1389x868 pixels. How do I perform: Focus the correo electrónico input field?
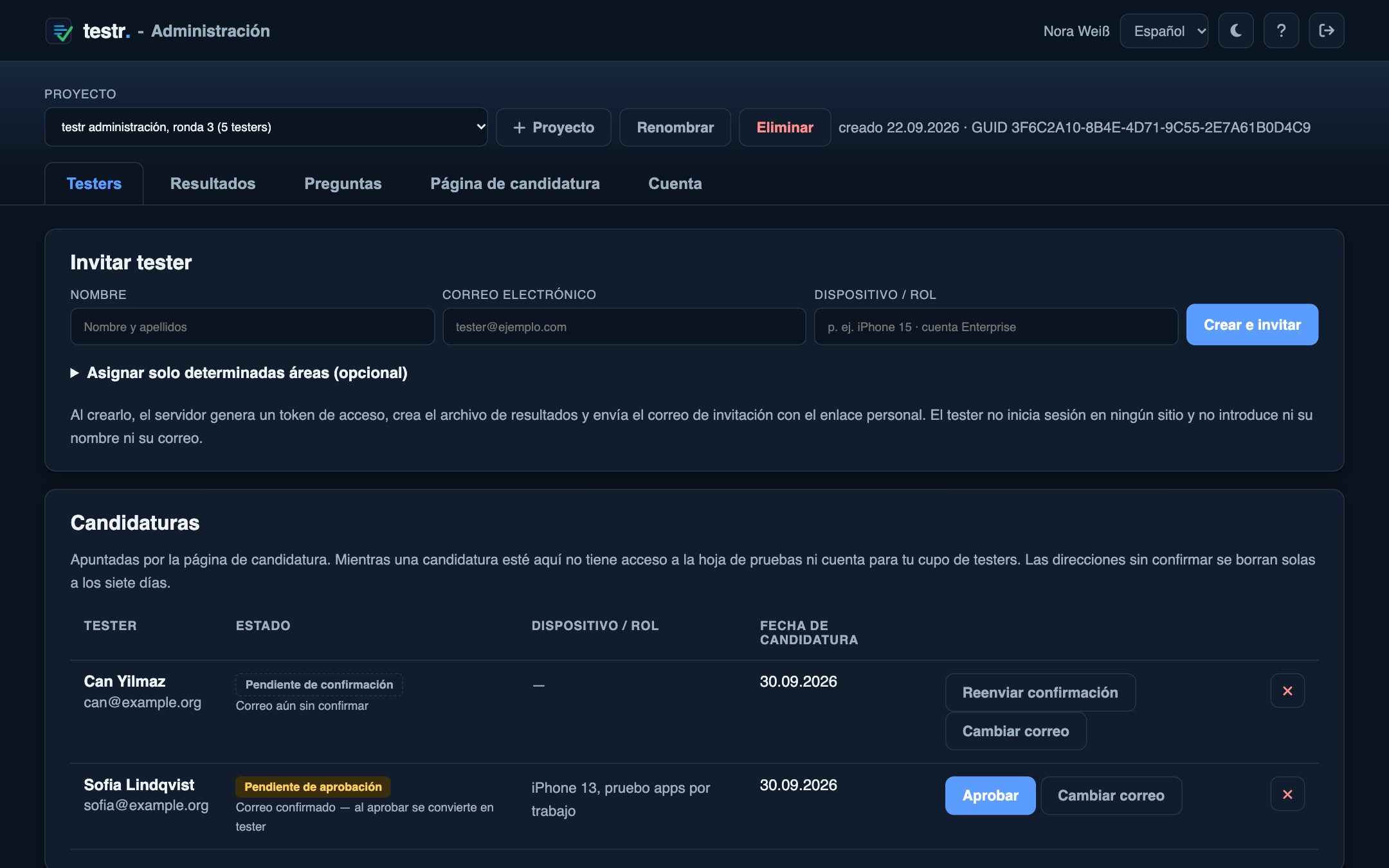coord(624,327)
